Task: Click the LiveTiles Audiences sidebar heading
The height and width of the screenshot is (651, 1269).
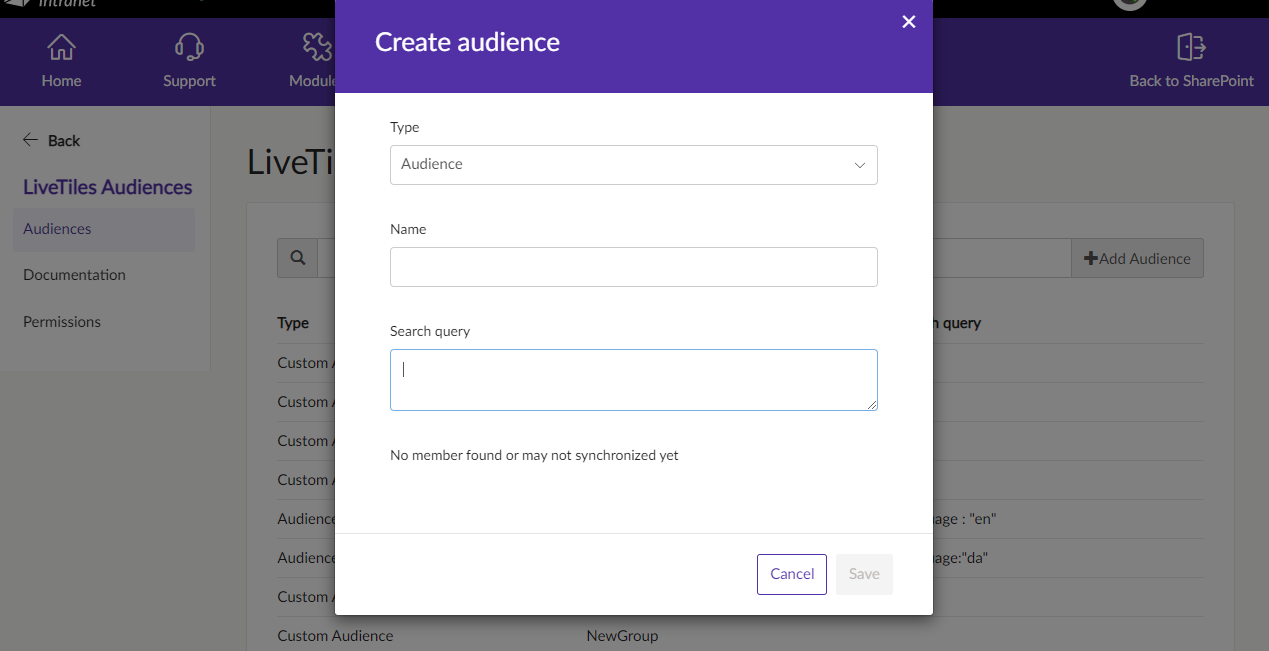Action: (107, 187)
